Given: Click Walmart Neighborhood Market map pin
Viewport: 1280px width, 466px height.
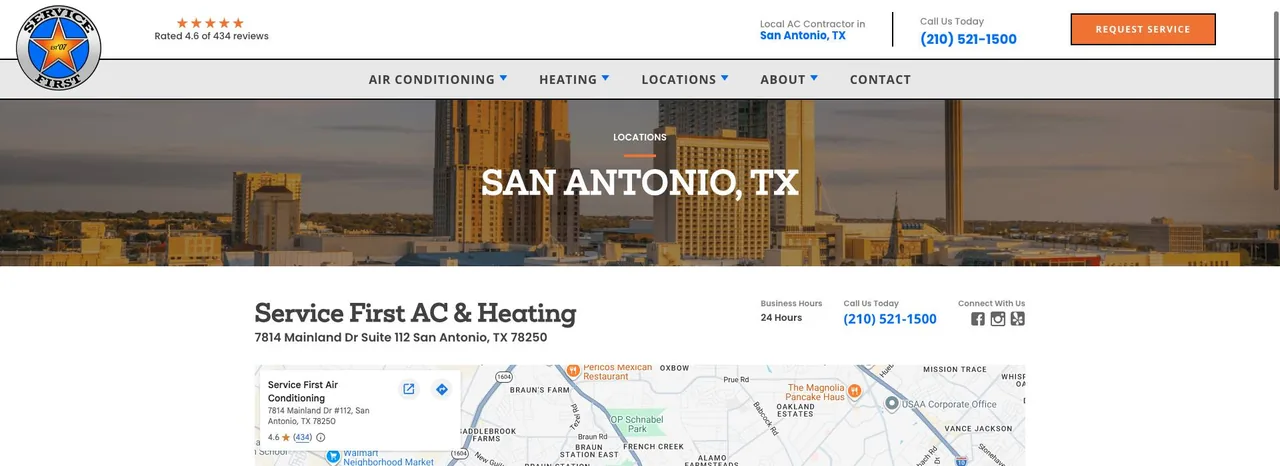Looking at the screenshot, I should [333, 457].
